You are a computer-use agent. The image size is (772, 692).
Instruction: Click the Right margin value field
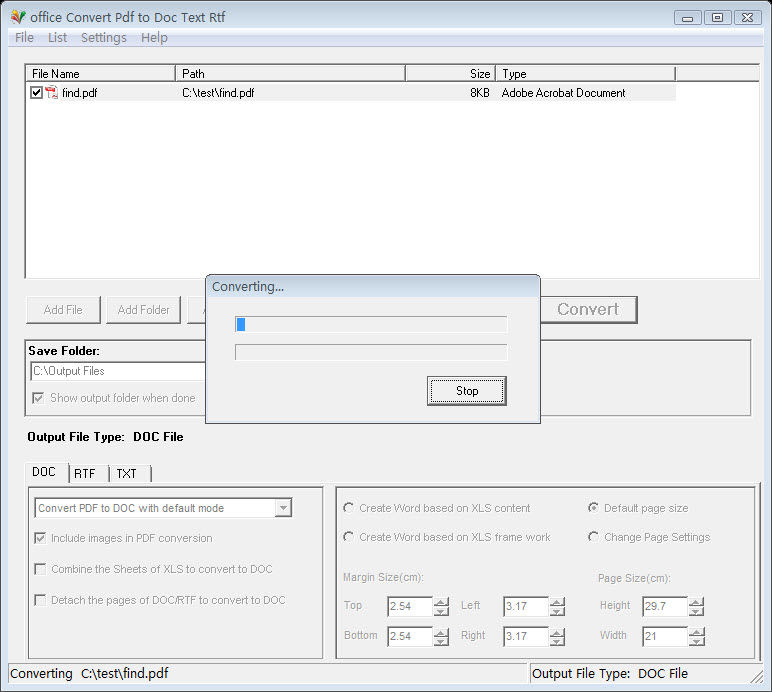tap(526, 636)
